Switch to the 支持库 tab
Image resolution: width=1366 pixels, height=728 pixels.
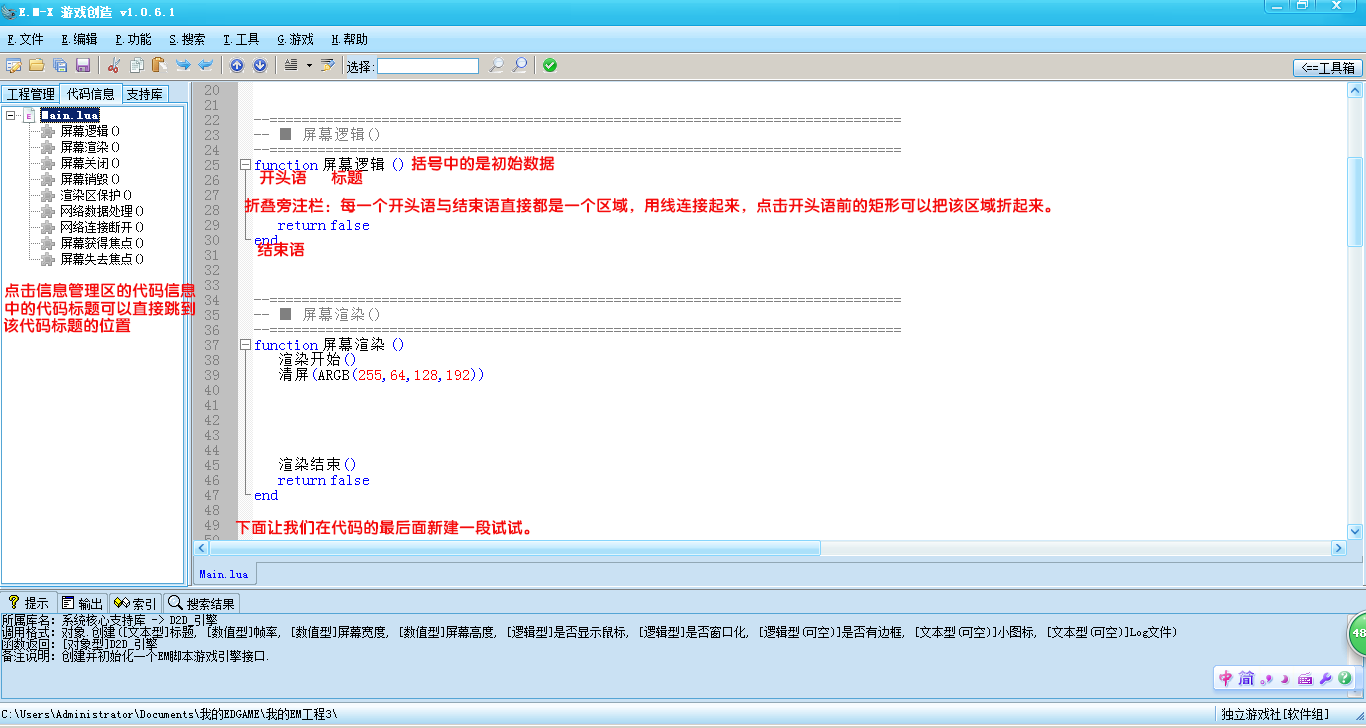pos(145,94)
